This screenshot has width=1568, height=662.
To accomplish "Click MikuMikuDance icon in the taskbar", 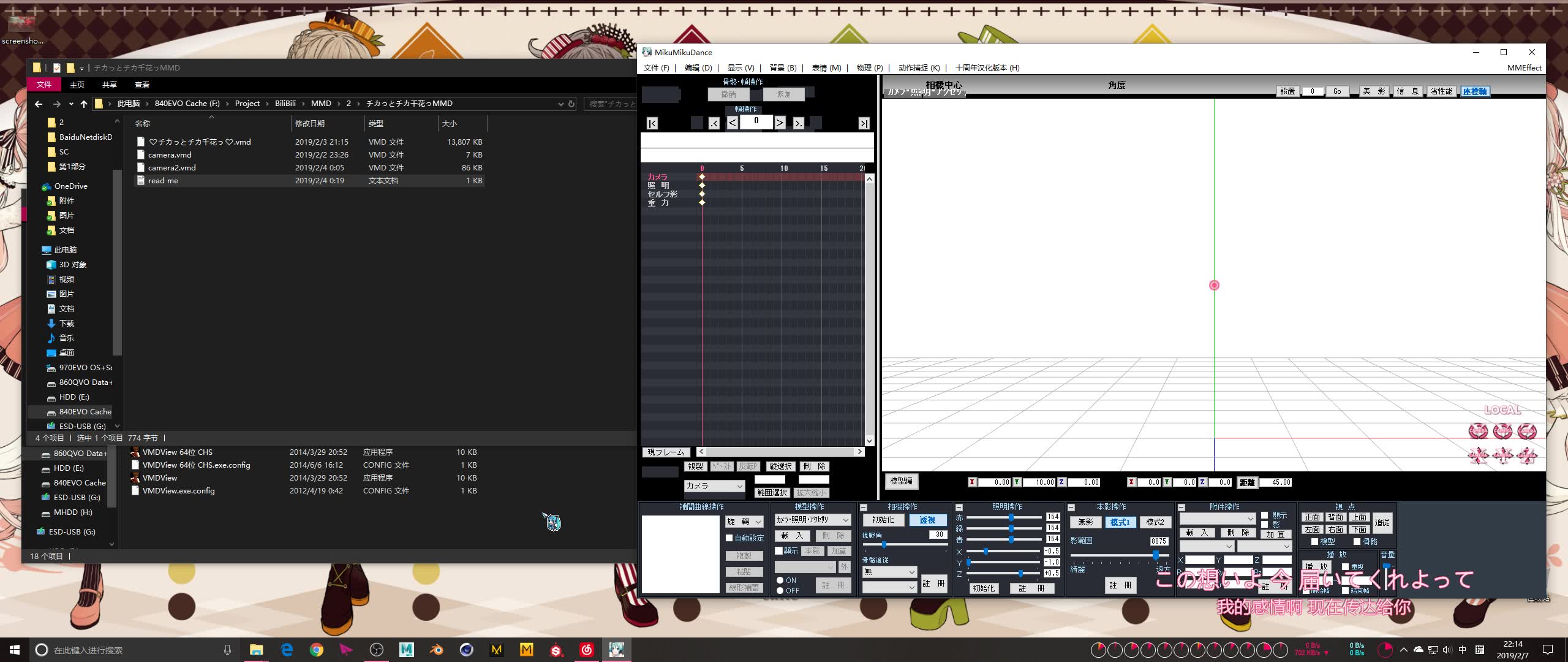I will point(616,650).
